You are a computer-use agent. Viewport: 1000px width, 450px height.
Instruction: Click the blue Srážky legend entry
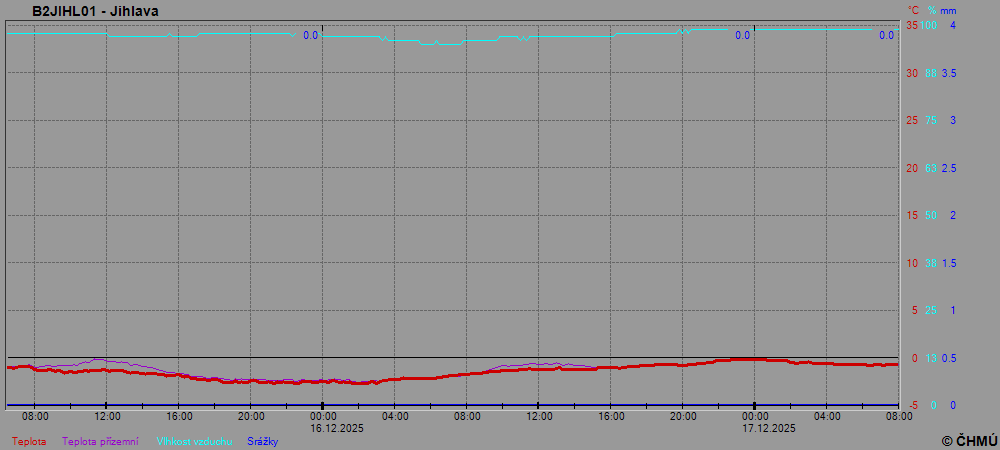tap(261, 441)
